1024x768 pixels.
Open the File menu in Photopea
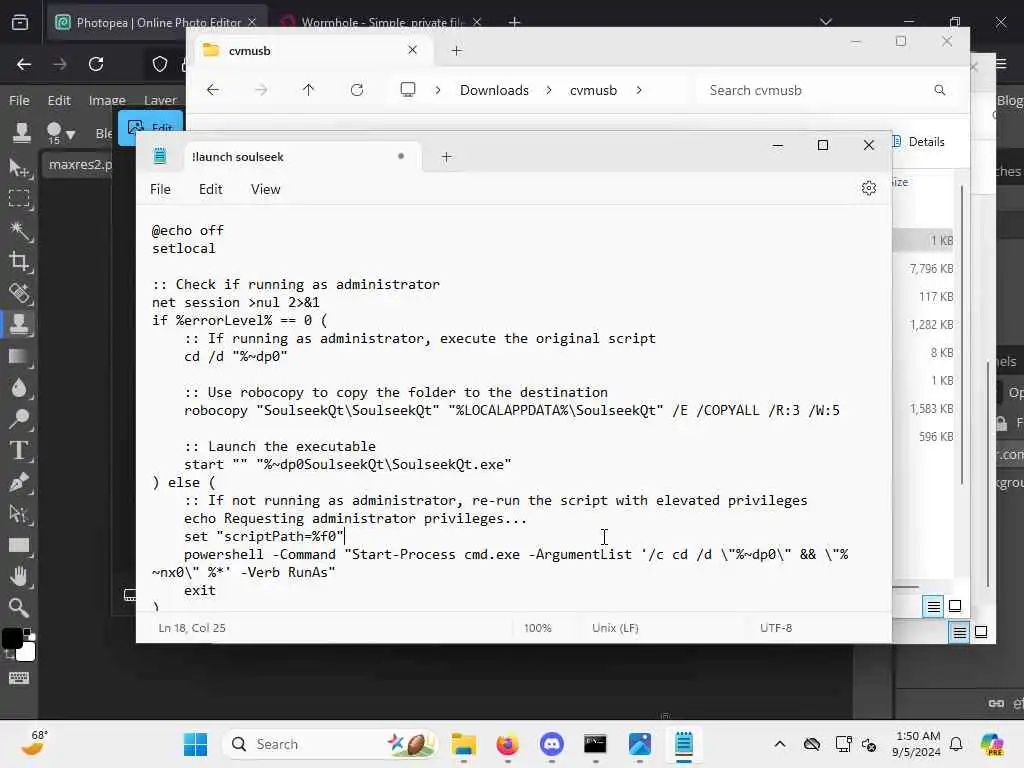(19, 100)
